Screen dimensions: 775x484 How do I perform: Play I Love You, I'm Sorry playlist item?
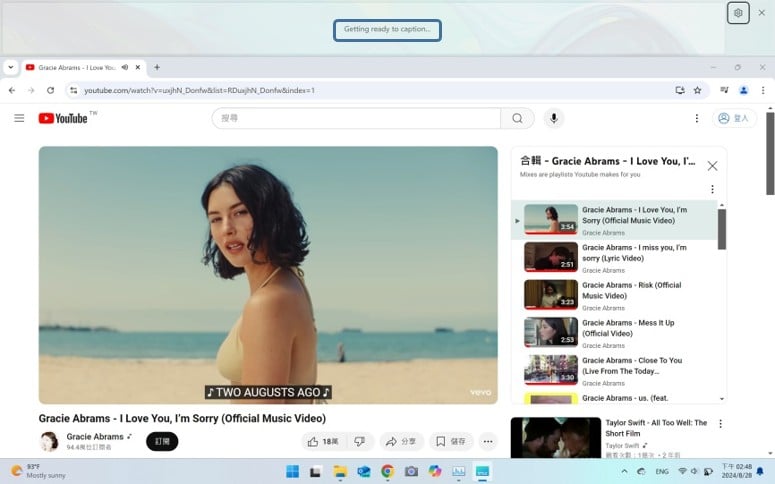coord(614,220)
